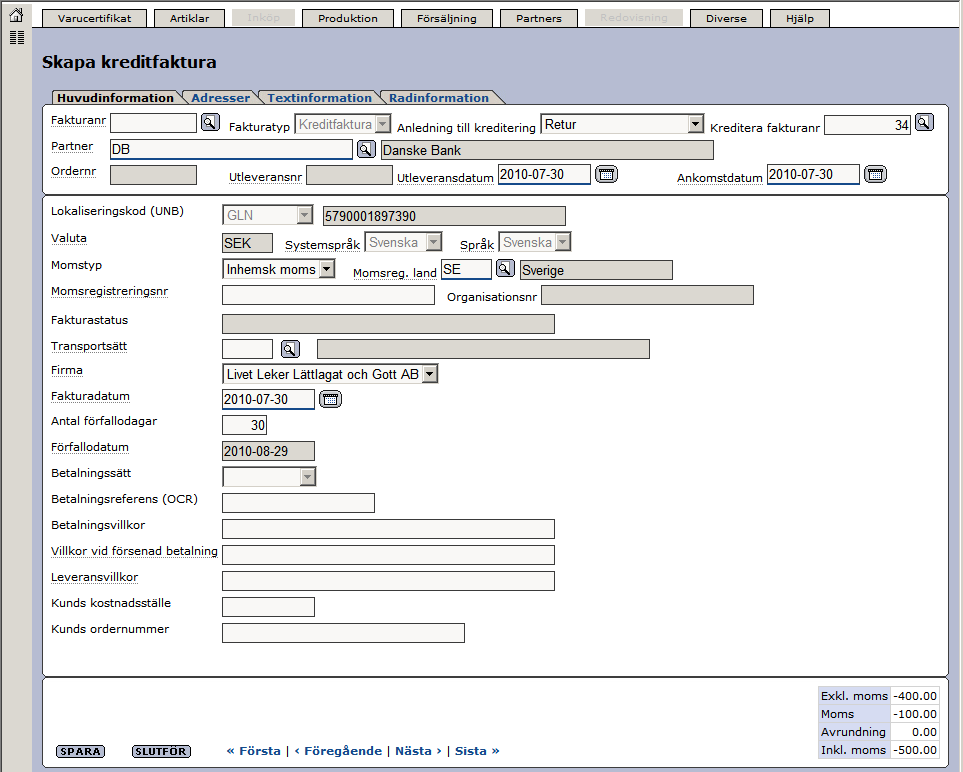Click the Antal förfallodagar field
Screen dimensions: 963x772
coord(244,425)
